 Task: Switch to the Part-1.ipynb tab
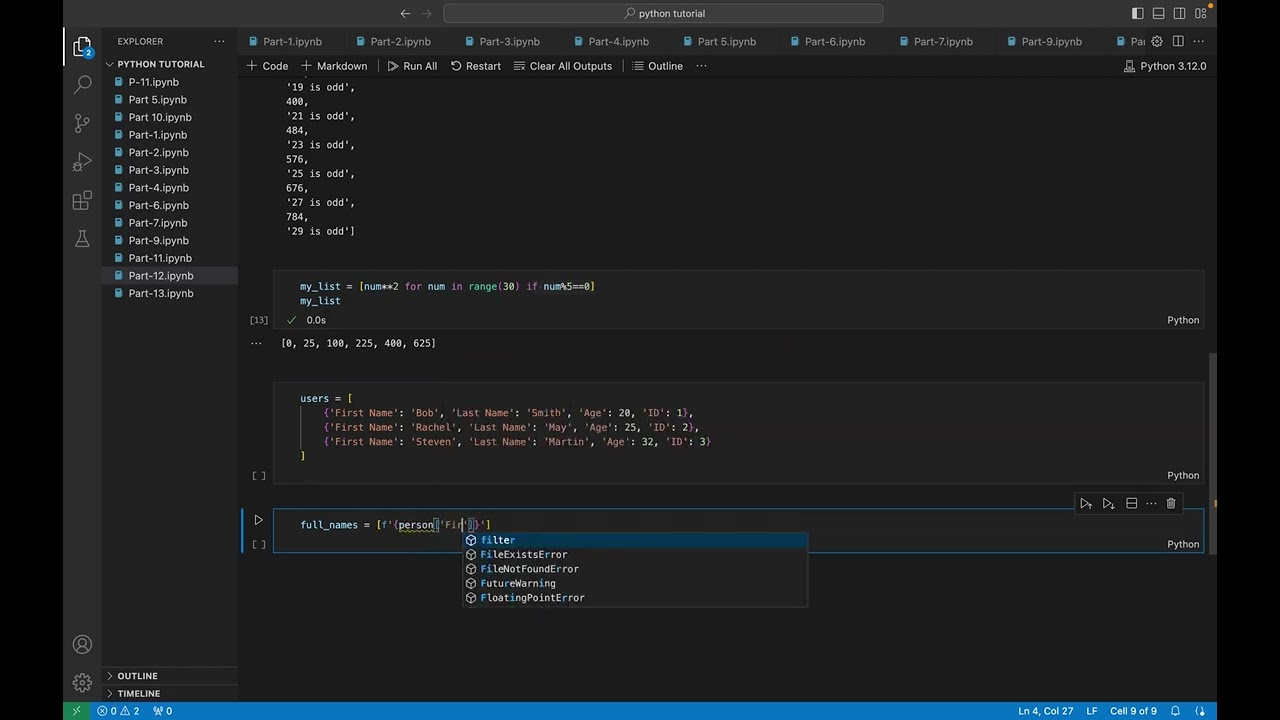[x=292, y=42]
